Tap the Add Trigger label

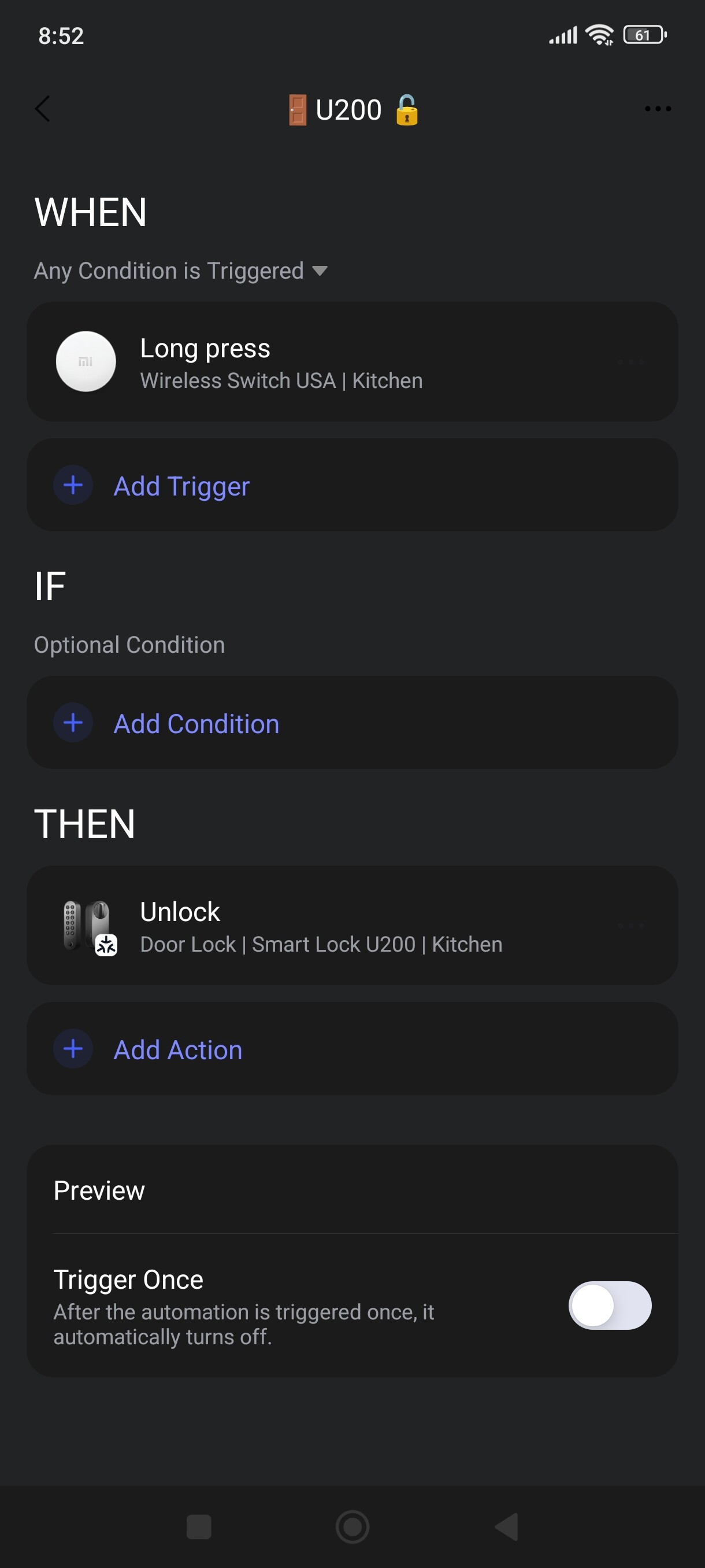click(181, 486)
